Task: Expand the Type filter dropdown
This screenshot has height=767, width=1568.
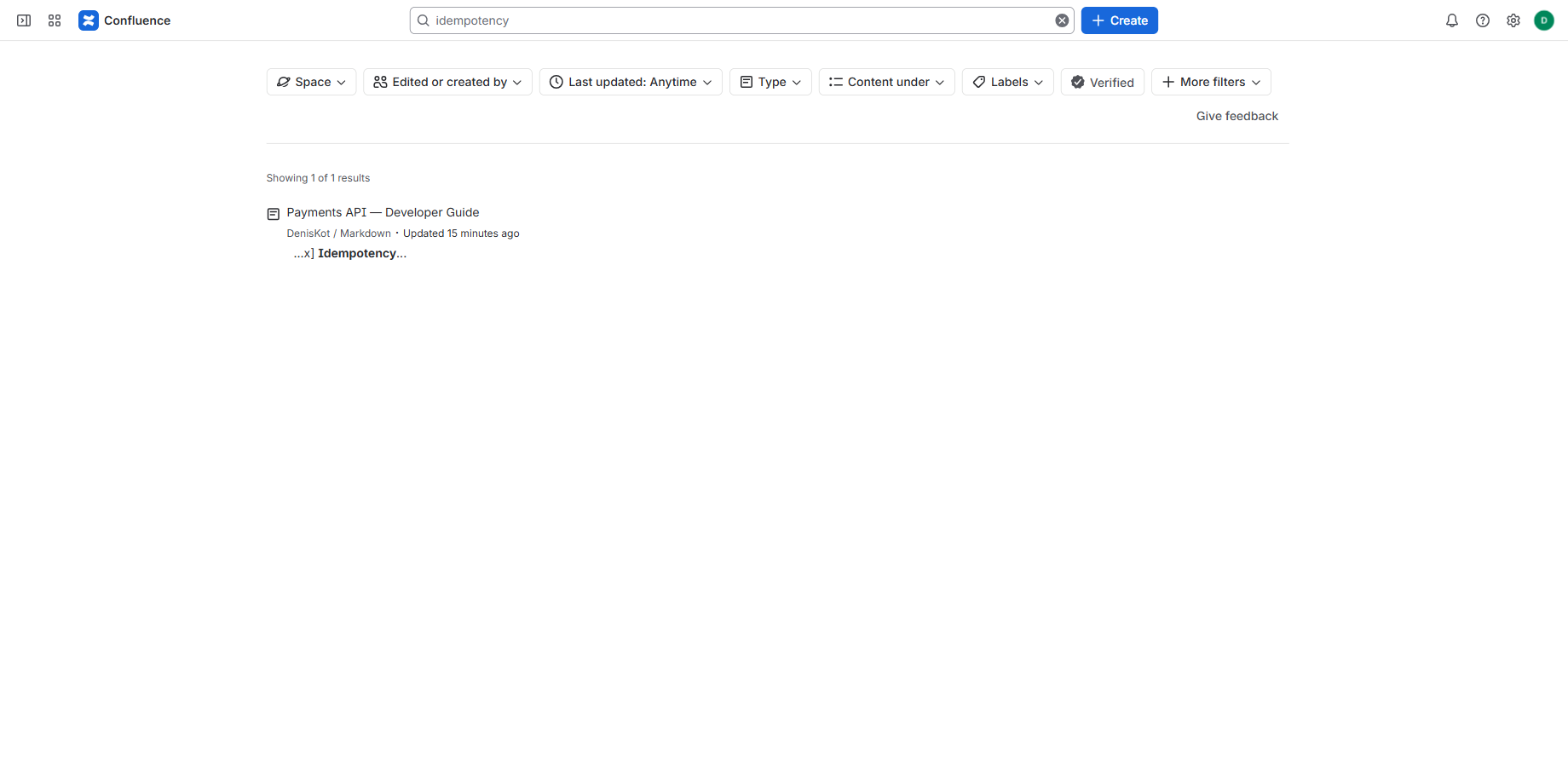Action: coord(770,82)
